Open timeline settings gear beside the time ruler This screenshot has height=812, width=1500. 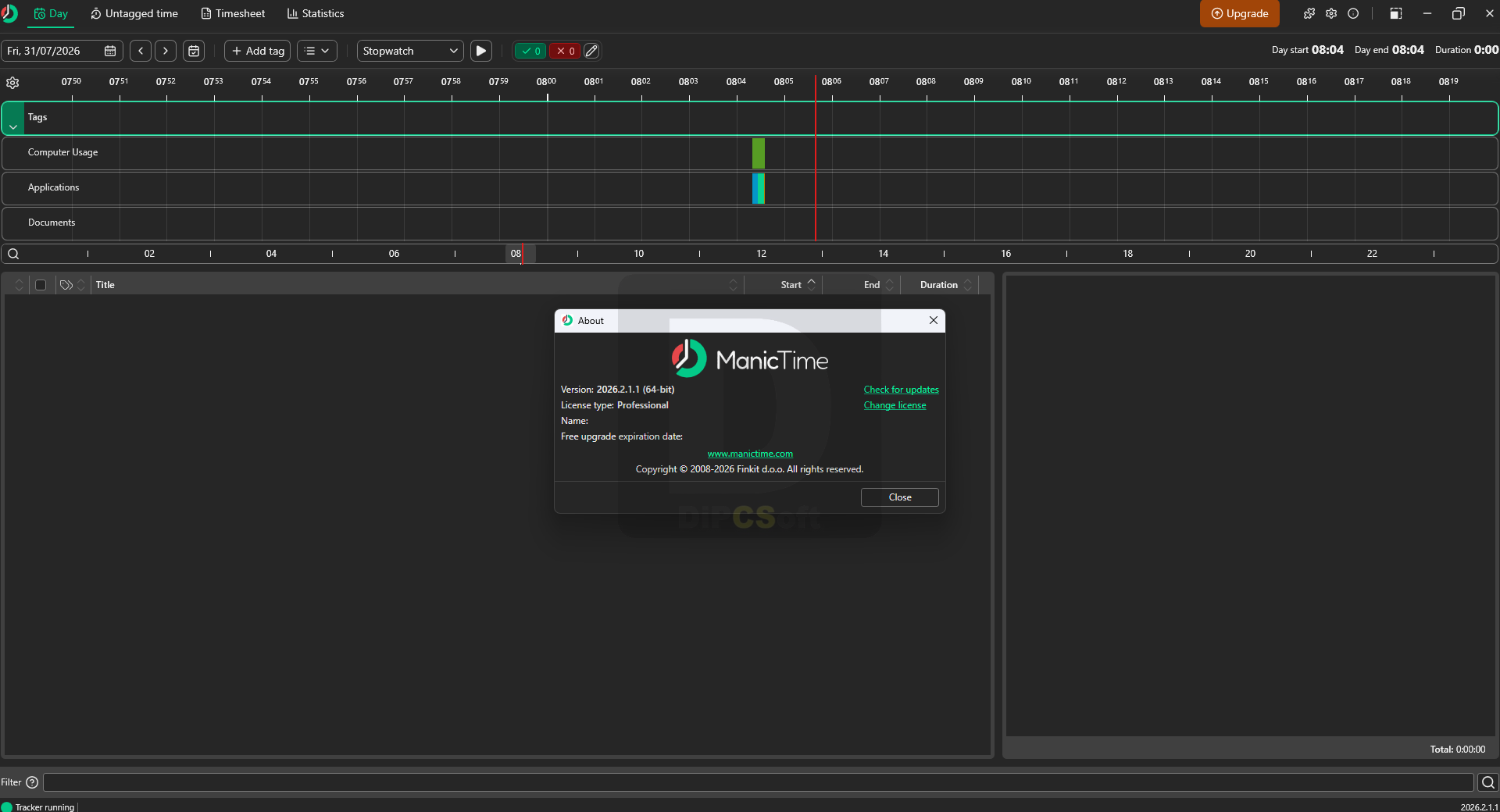[x=12, y=83]
